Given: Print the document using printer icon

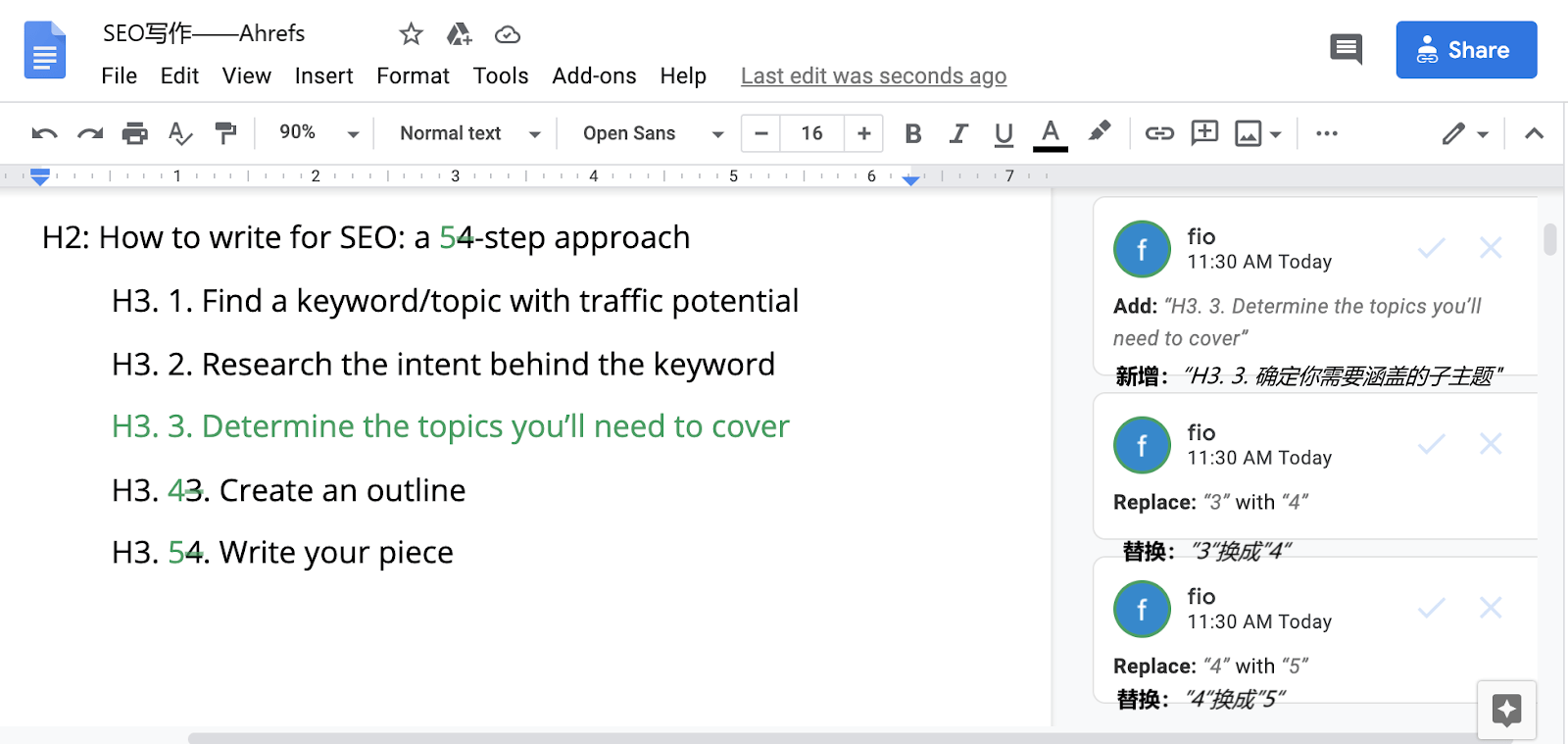Looking at the screenshot, I should [134, 133].
